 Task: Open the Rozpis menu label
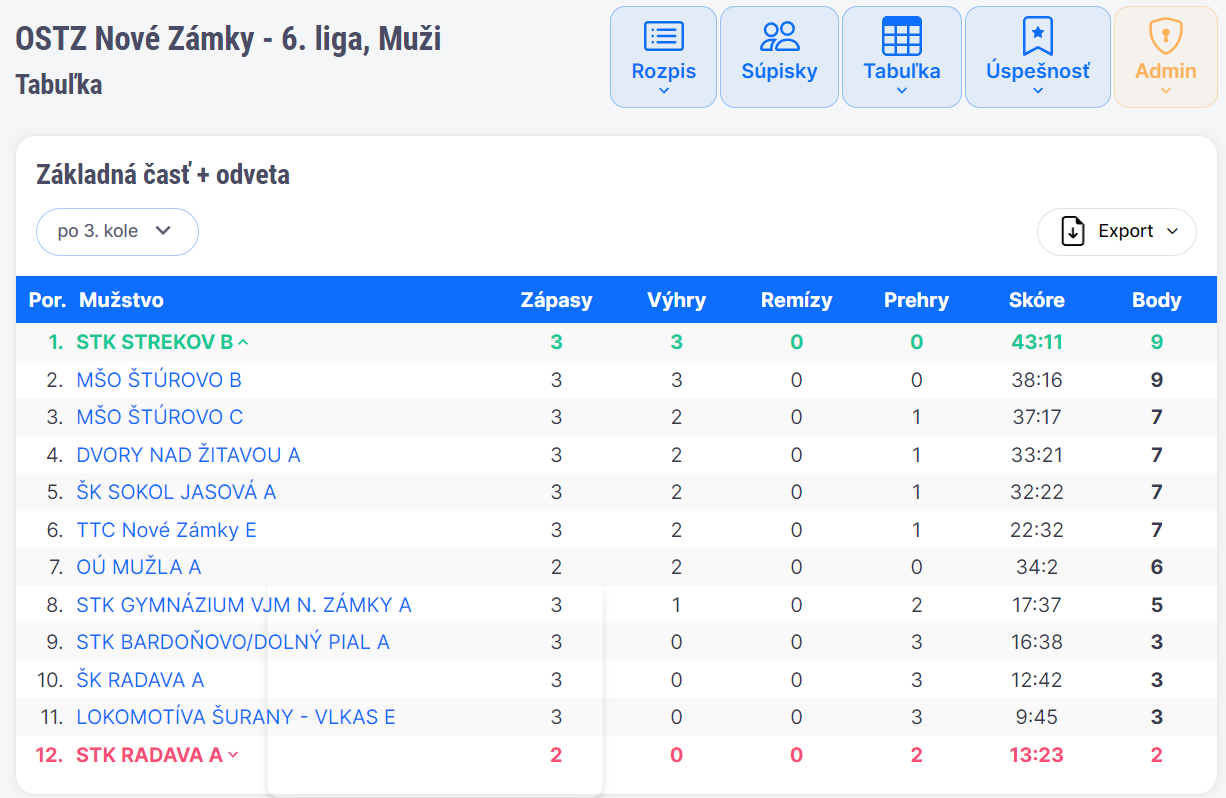[x=664, y=71]
